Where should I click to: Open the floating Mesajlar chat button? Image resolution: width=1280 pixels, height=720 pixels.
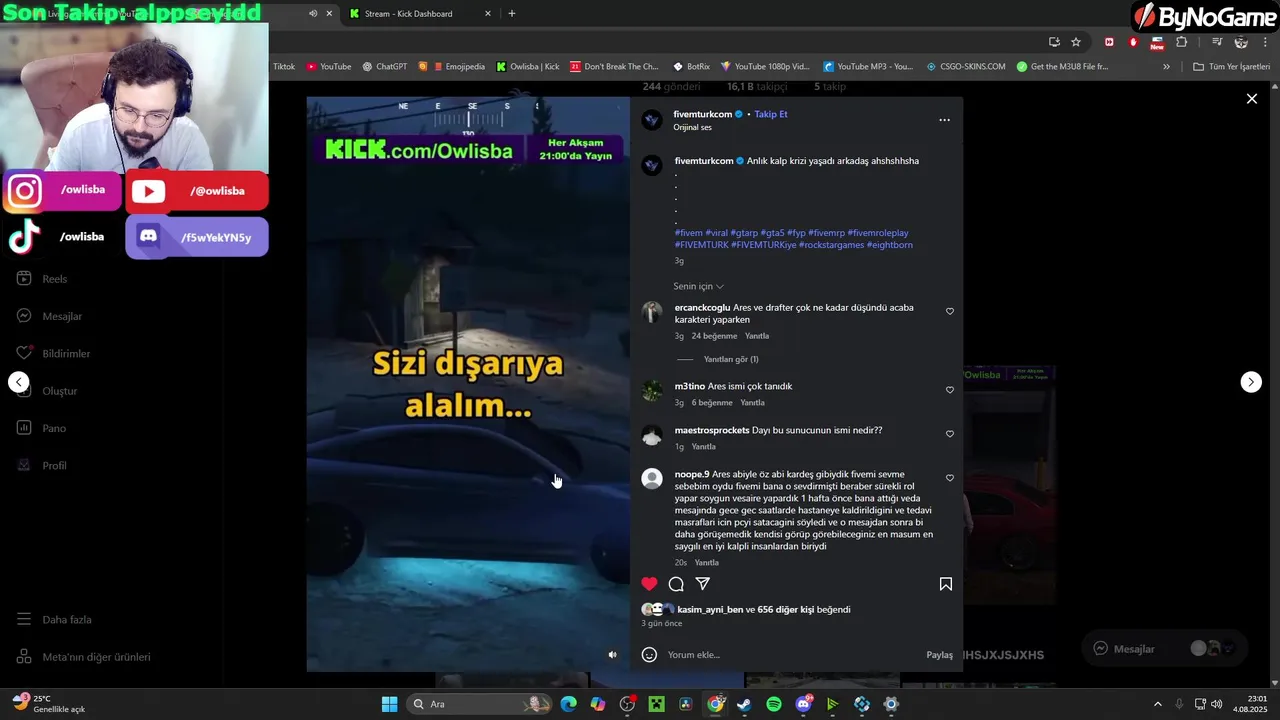1164,649
